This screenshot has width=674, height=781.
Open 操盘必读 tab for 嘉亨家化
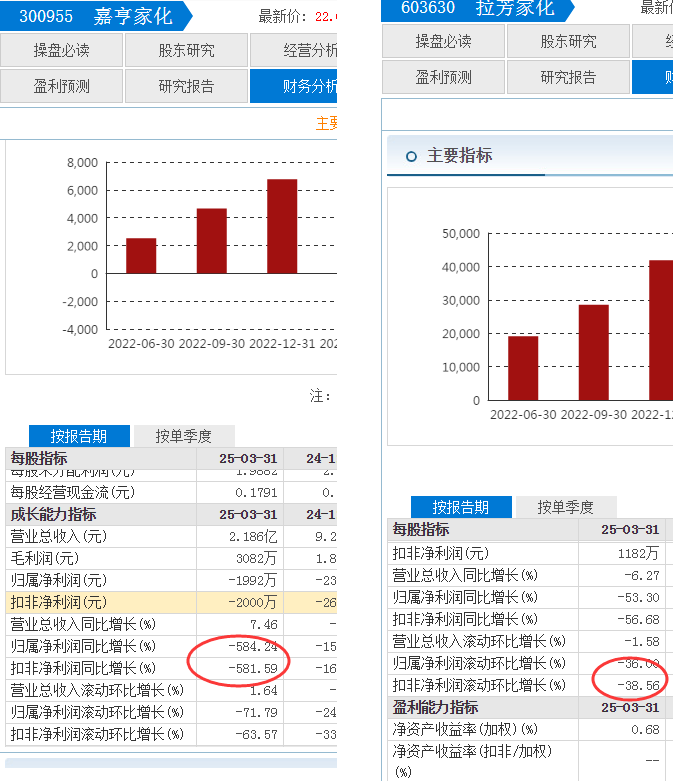[x=61, y=50]
